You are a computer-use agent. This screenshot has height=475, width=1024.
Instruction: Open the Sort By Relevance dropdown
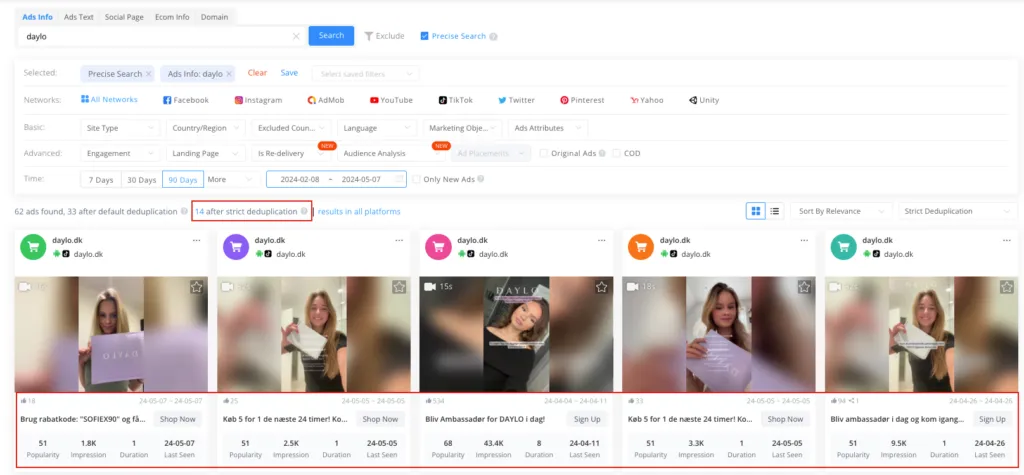pos(840,211)
